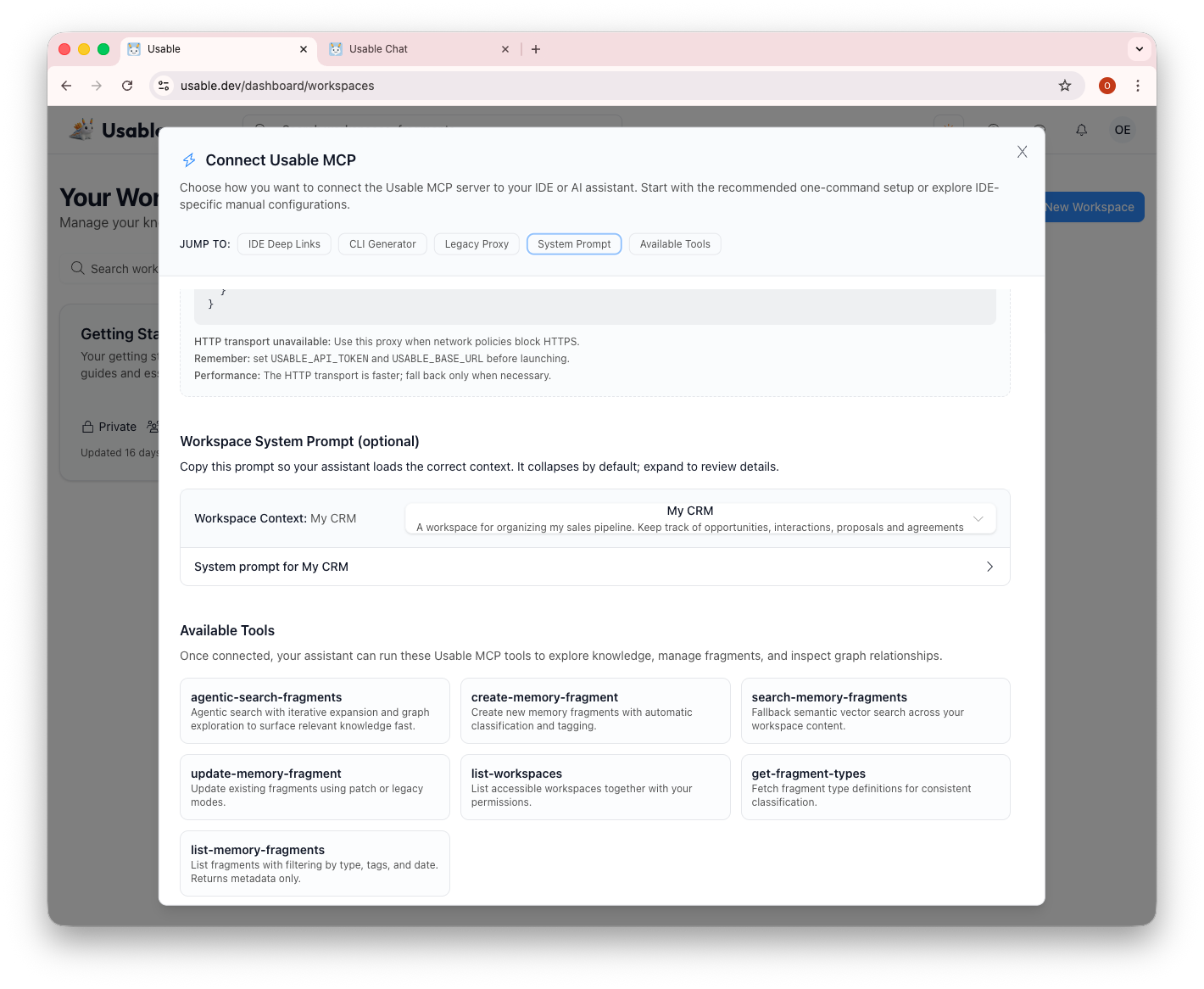Open the notification bell
This screenshot has width=1204, height=989.
[1081, 130]
